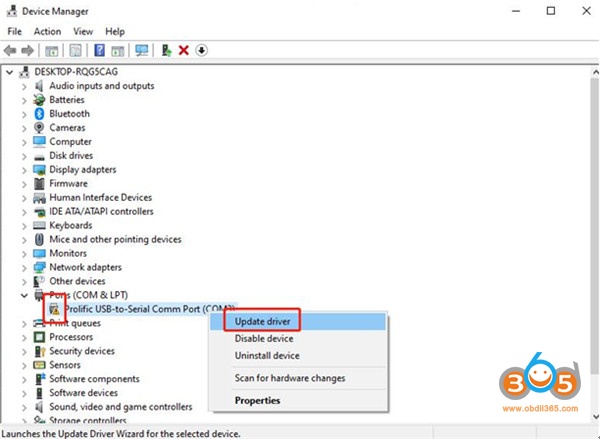Select Uninstall device in context menu

click(266, 355)
